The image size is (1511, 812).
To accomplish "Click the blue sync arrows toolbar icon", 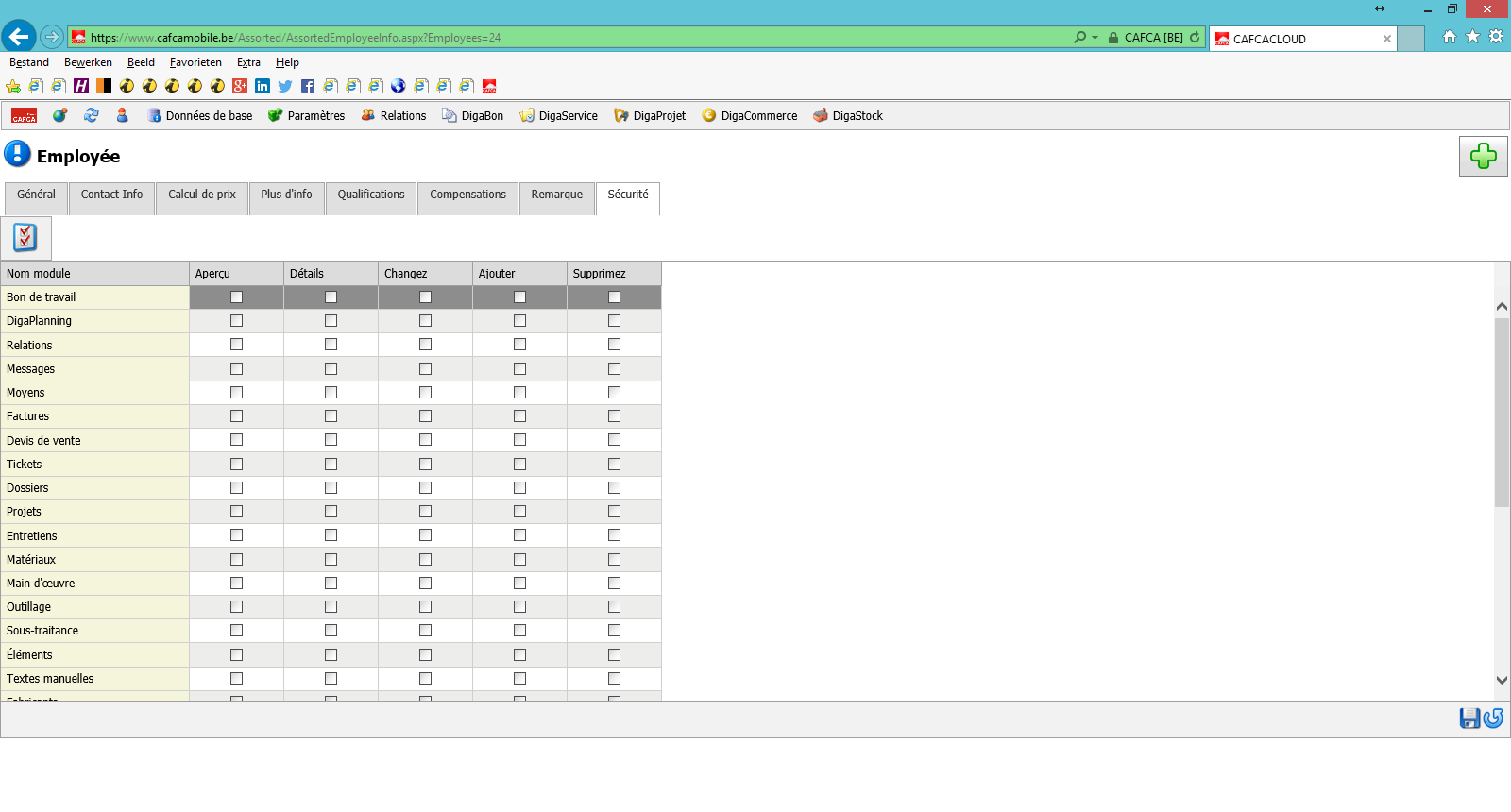I will coord(92,115).
